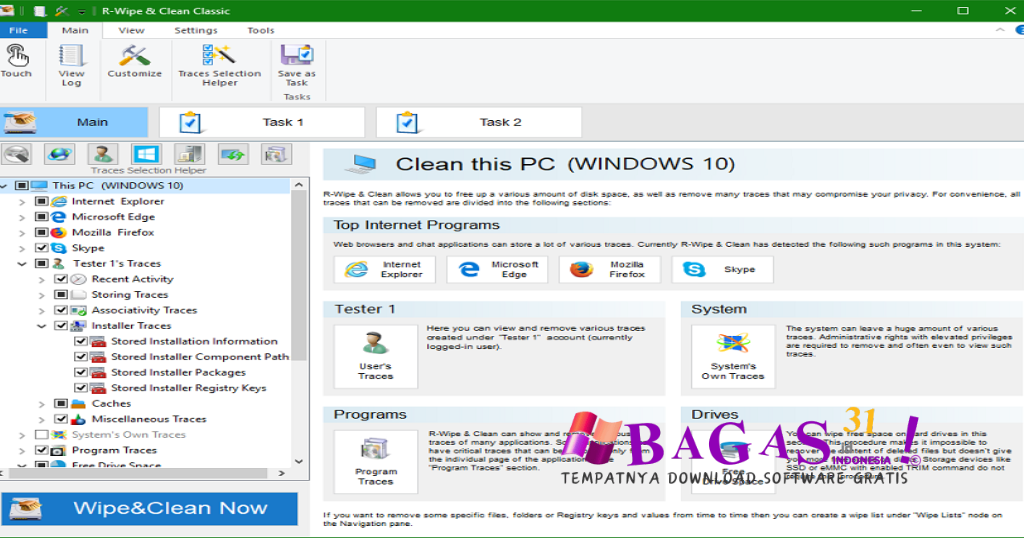
Task: Open User's Traces tile
Action: (x=376, y=356)
